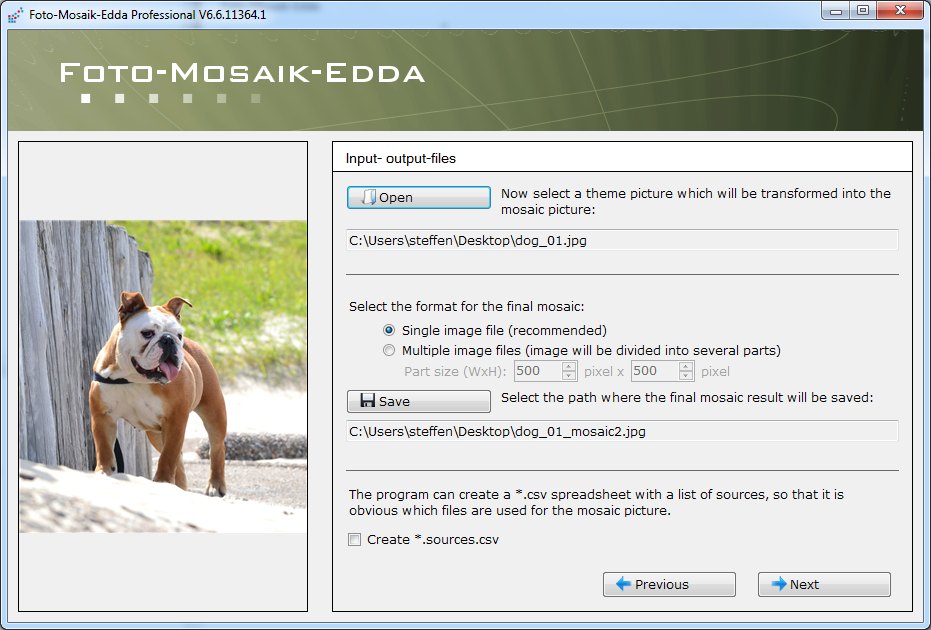Click the dog_01_mosaic2.jpg output path field

(622, 431)
